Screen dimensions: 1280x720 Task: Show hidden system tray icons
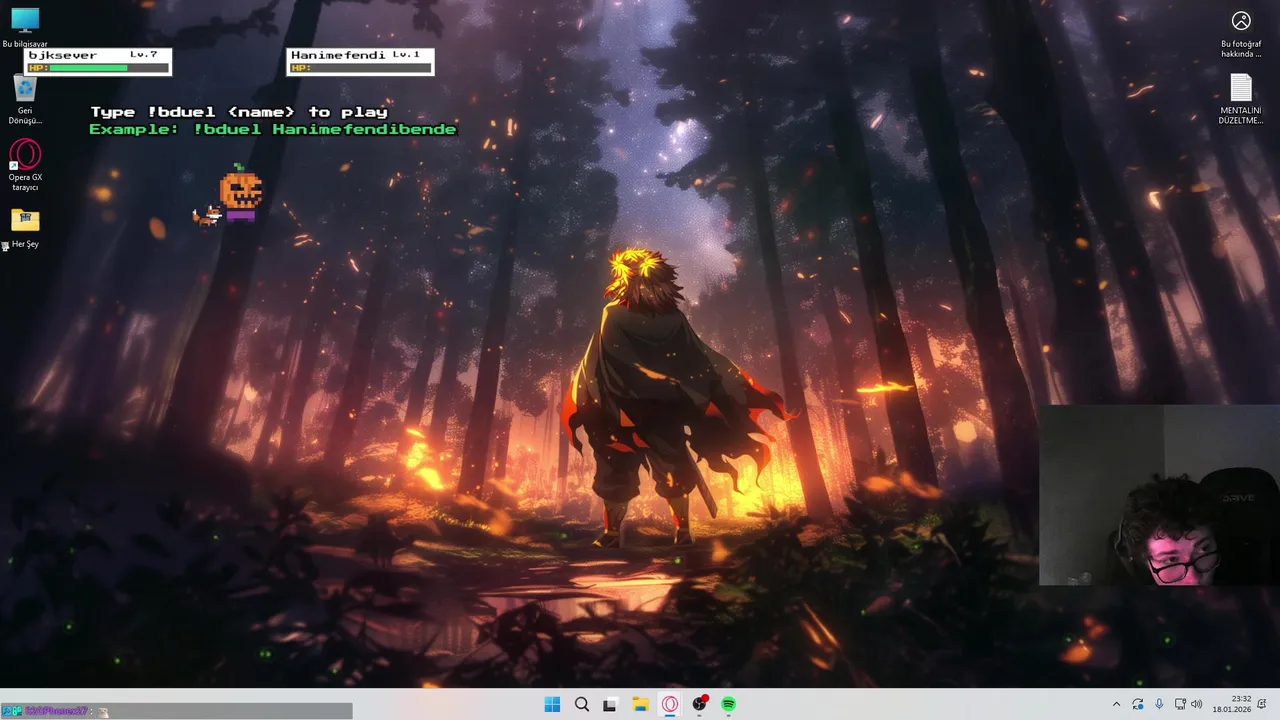[1116, 704]
